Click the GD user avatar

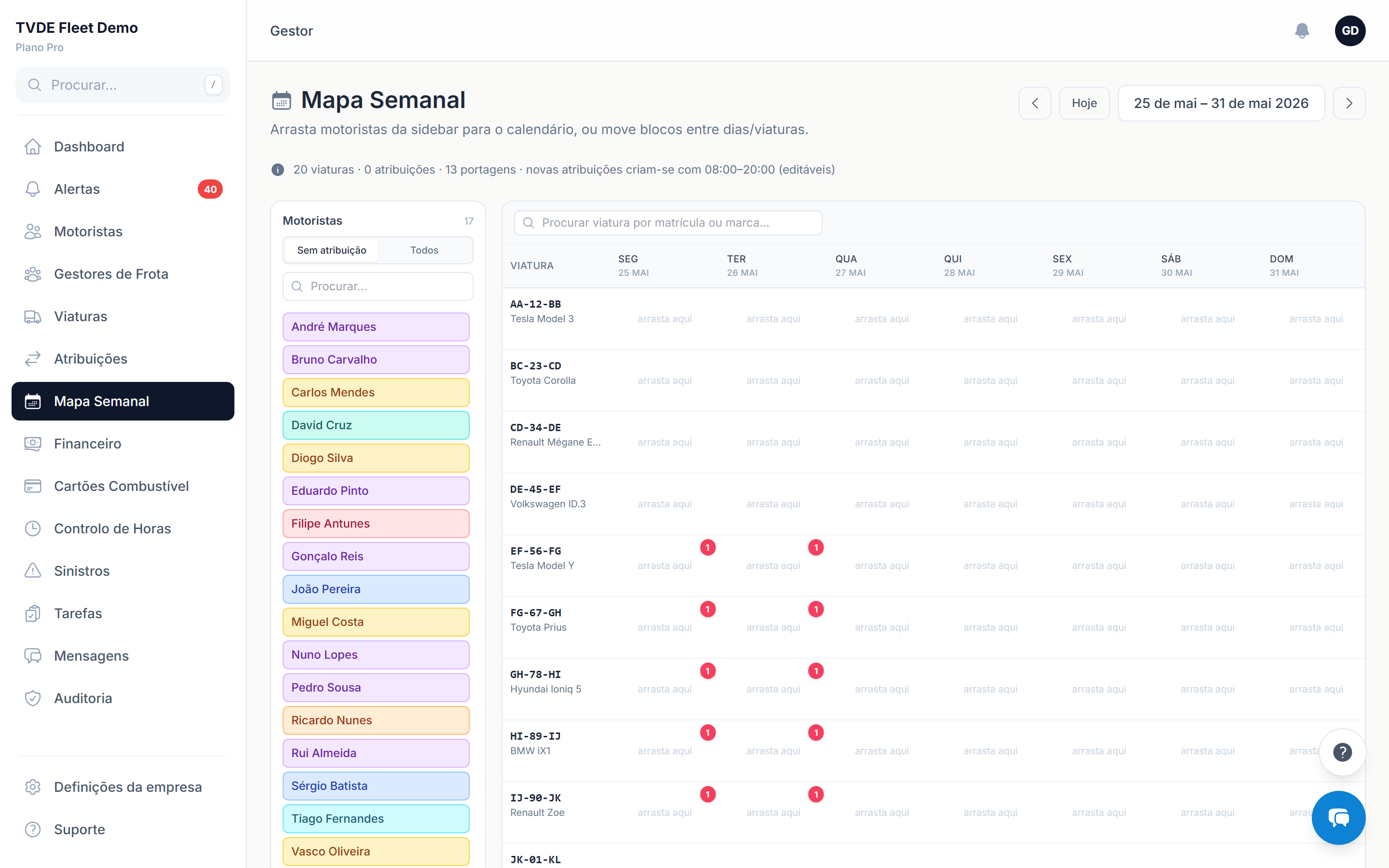pyautogui.click(x=1349, y=30)
